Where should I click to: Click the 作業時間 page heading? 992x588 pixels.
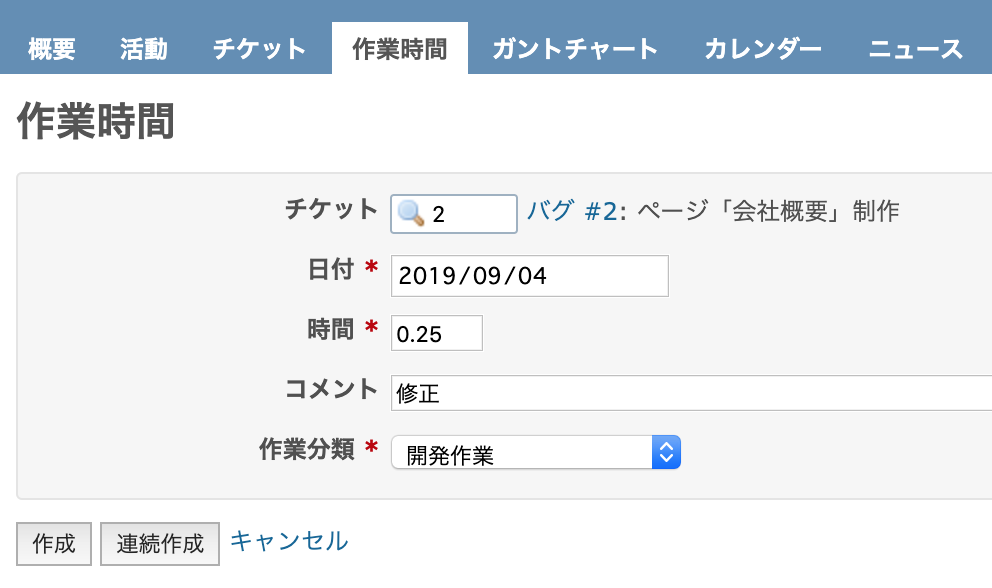point(96,121)
